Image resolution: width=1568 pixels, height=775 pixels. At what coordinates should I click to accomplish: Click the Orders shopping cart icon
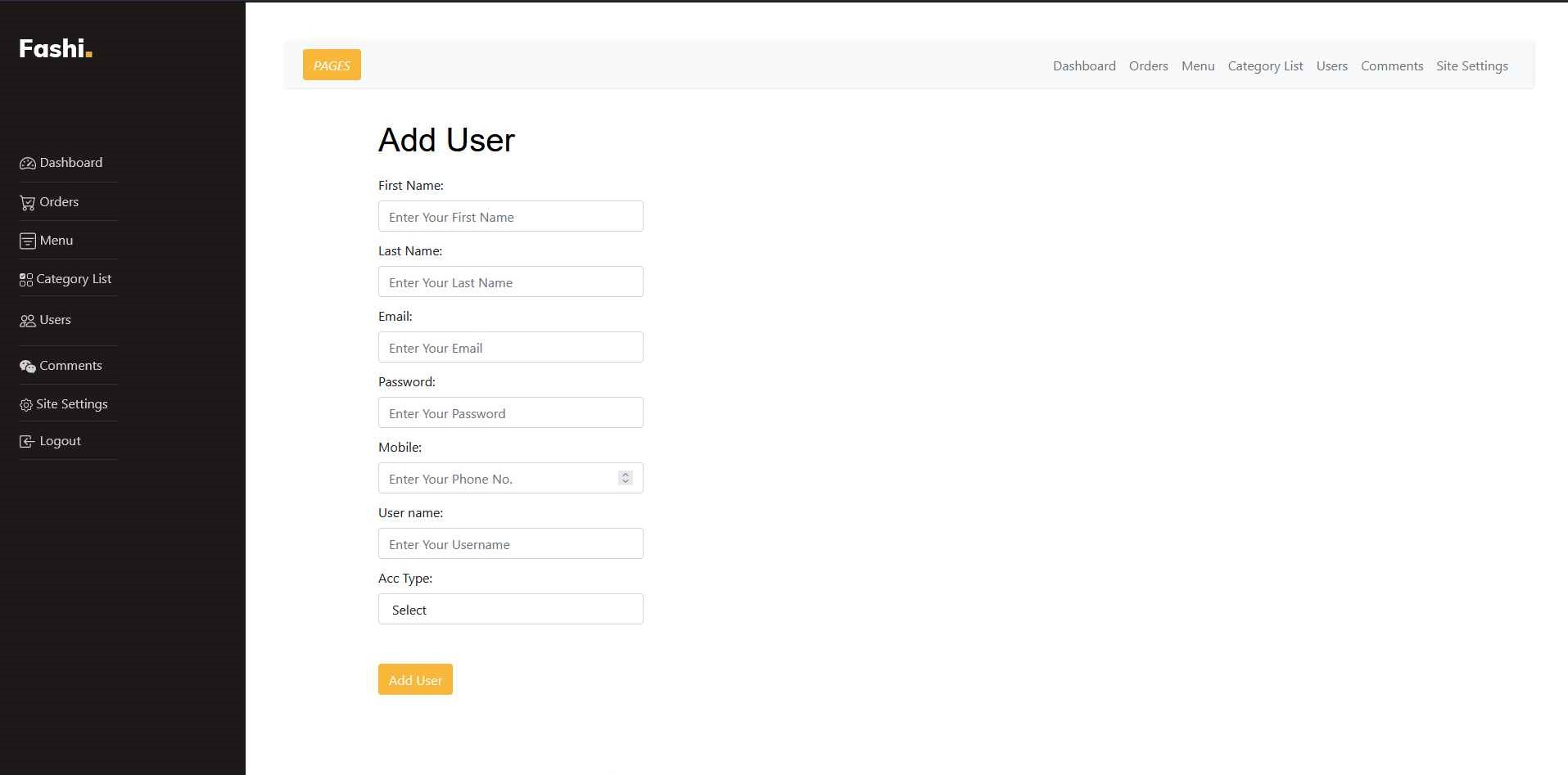27,203
